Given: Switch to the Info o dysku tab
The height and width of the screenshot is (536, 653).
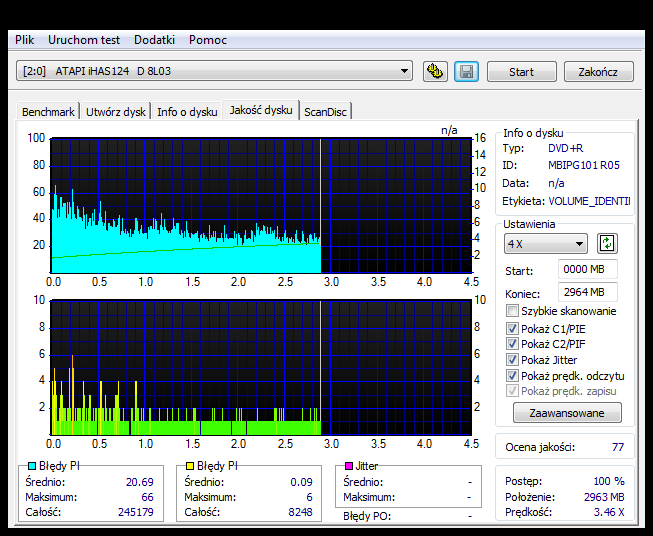Looking at the screenshot, I should (x=187, y=112).
